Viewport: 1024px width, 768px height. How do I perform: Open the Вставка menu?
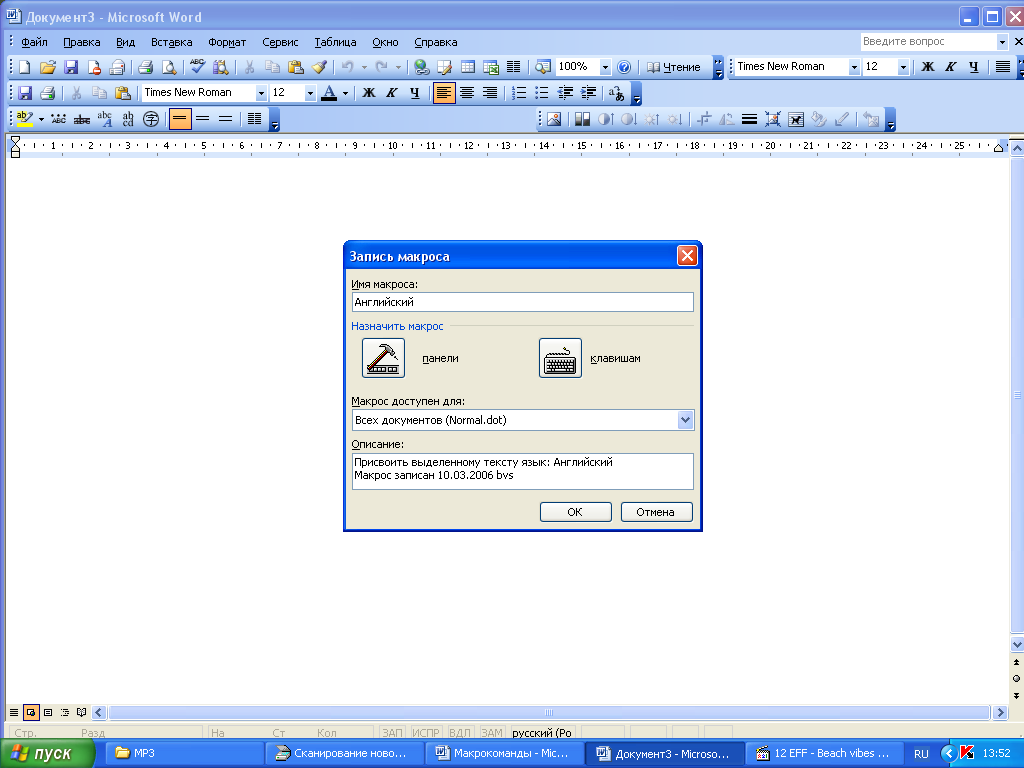172,42
